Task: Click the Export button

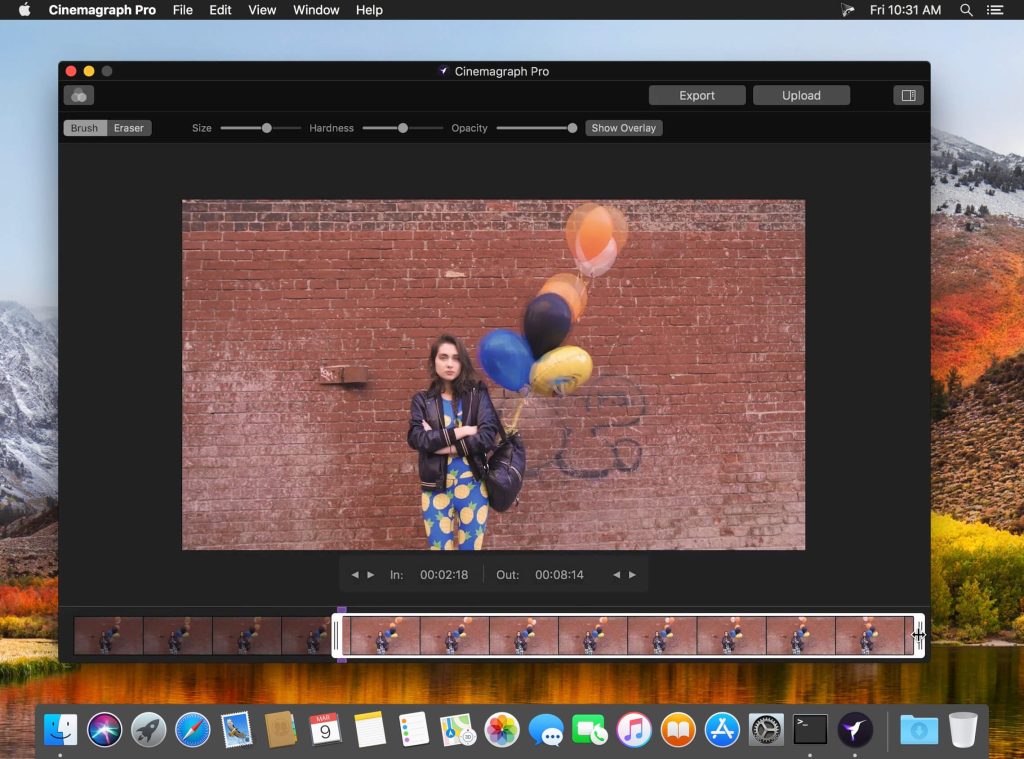Action: coord(697,95)
